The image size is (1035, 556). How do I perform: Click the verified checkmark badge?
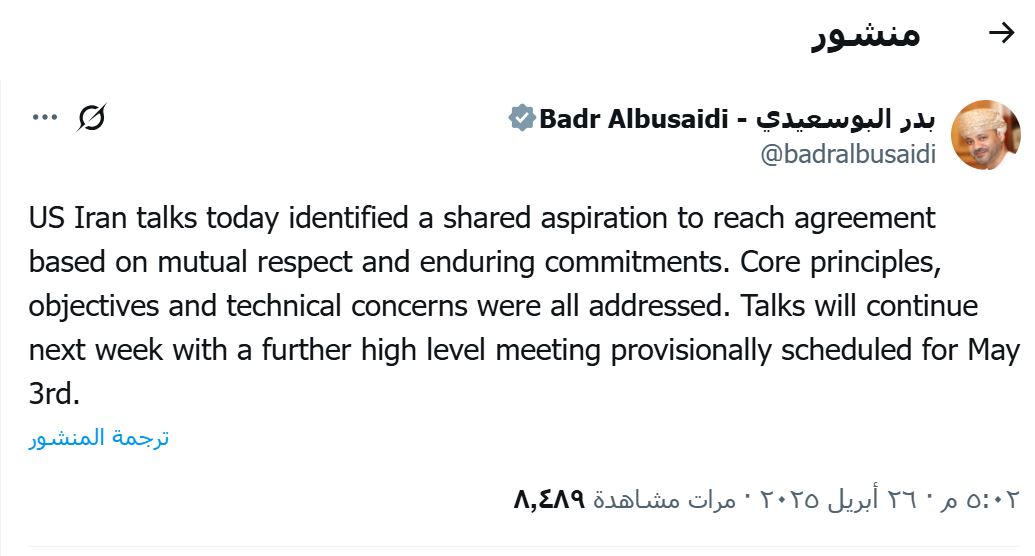521,118
